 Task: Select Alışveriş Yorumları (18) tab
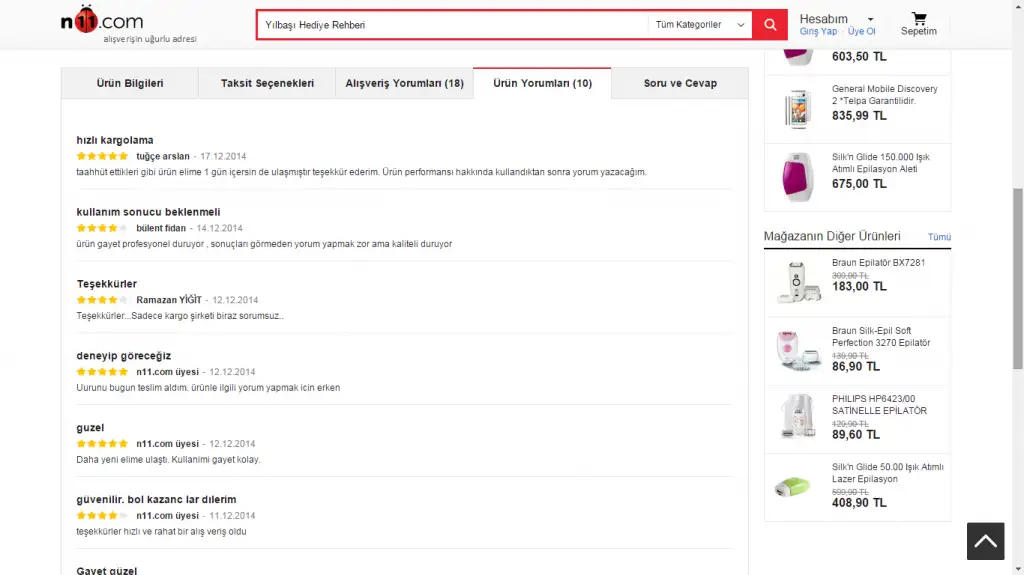pyautogui.click(x=404, y=83)
